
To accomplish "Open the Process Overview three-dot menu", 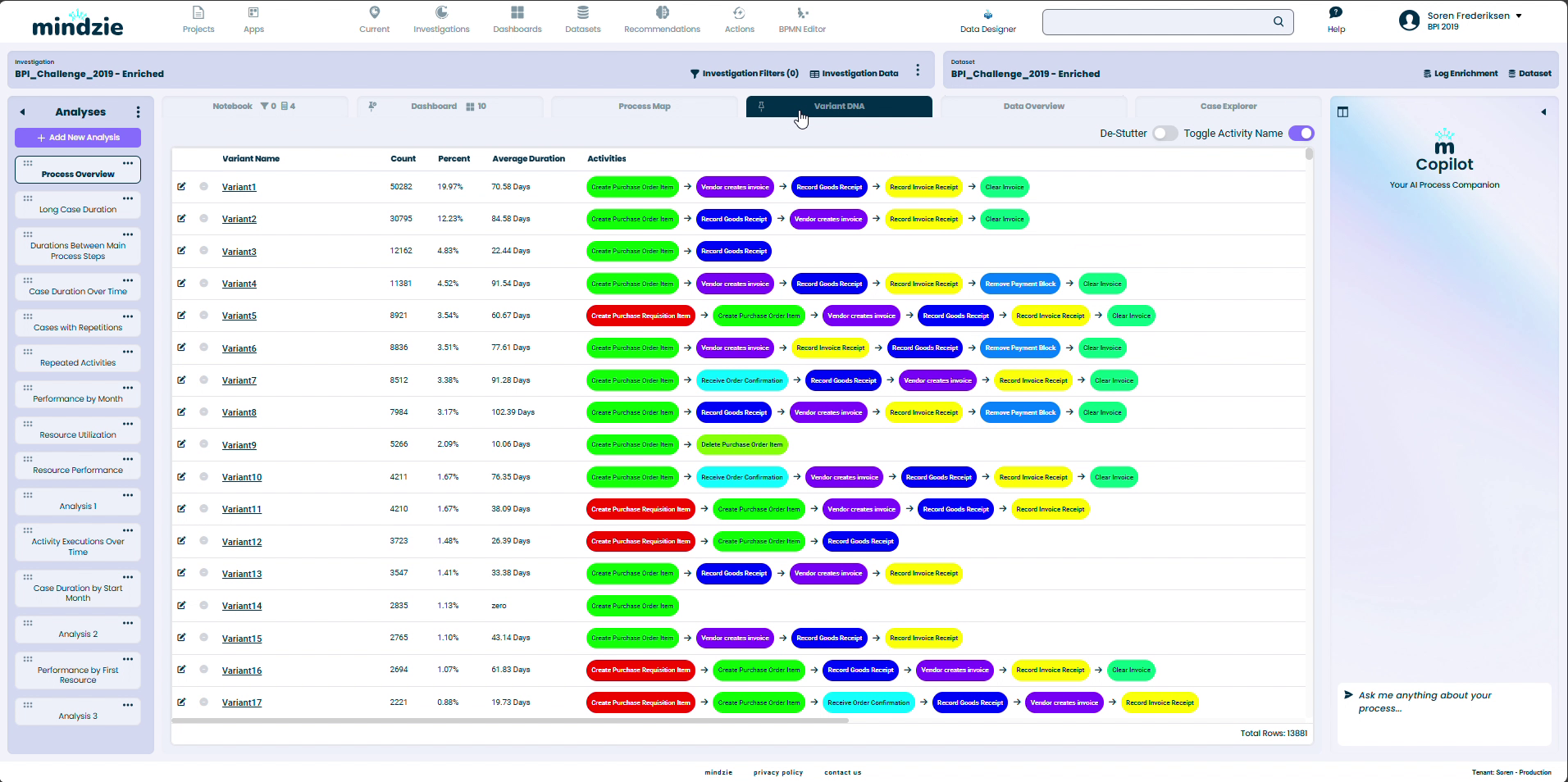I will [128, 163].
